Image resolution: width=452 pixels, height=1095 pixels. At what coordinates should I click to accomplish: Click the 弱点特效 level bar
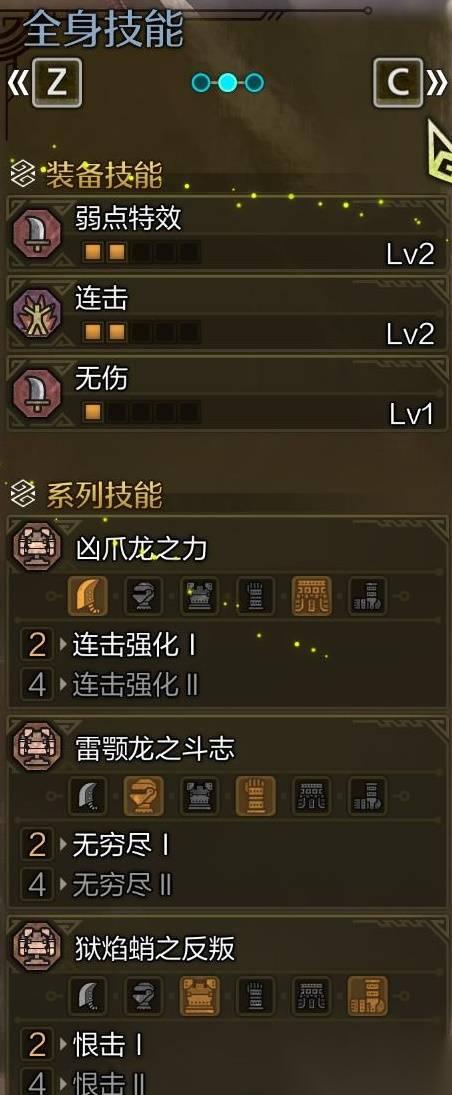pos(141,251)
